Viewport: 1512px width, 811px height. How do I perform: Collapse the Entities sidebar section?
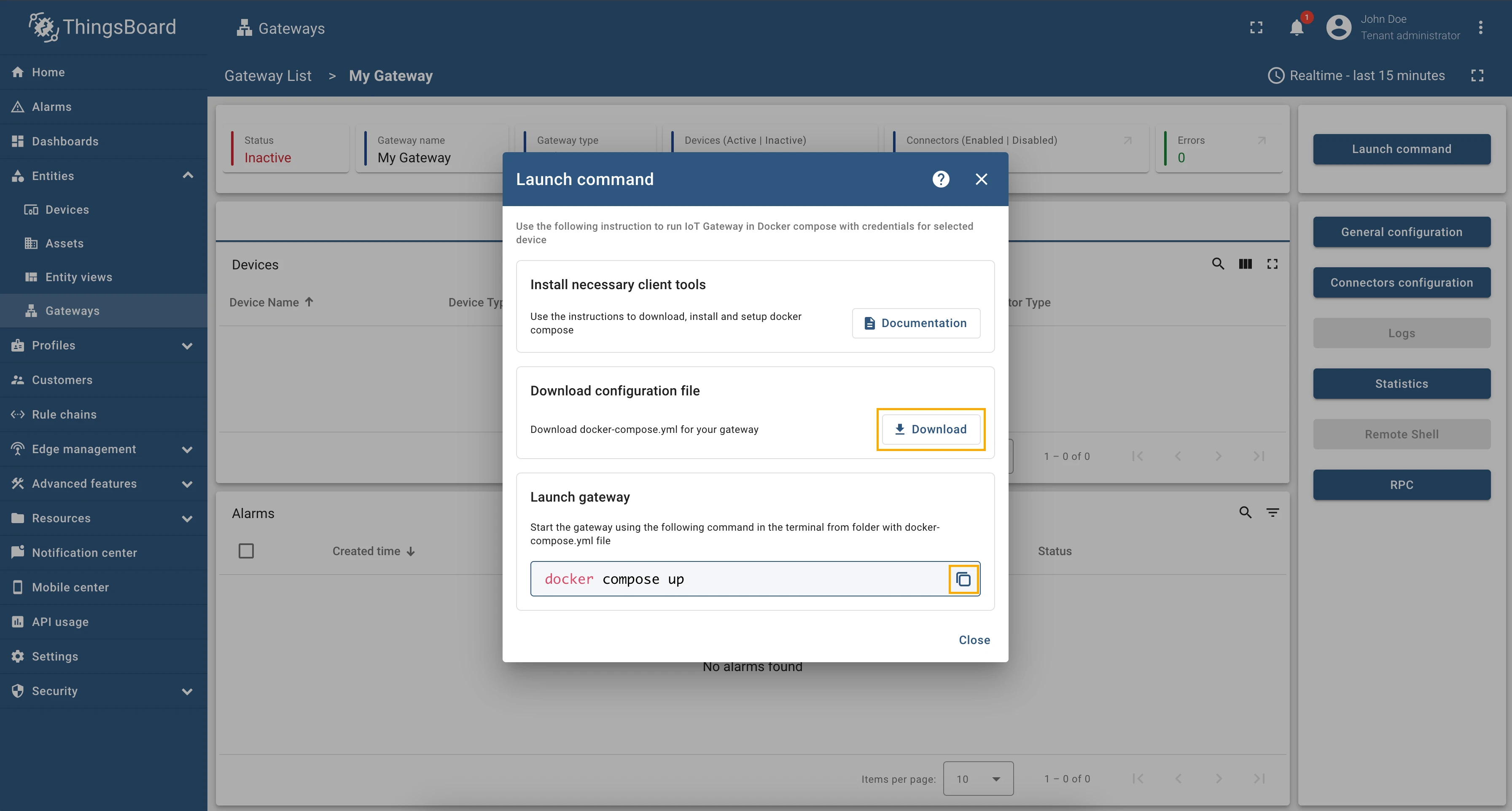point(188,175)
